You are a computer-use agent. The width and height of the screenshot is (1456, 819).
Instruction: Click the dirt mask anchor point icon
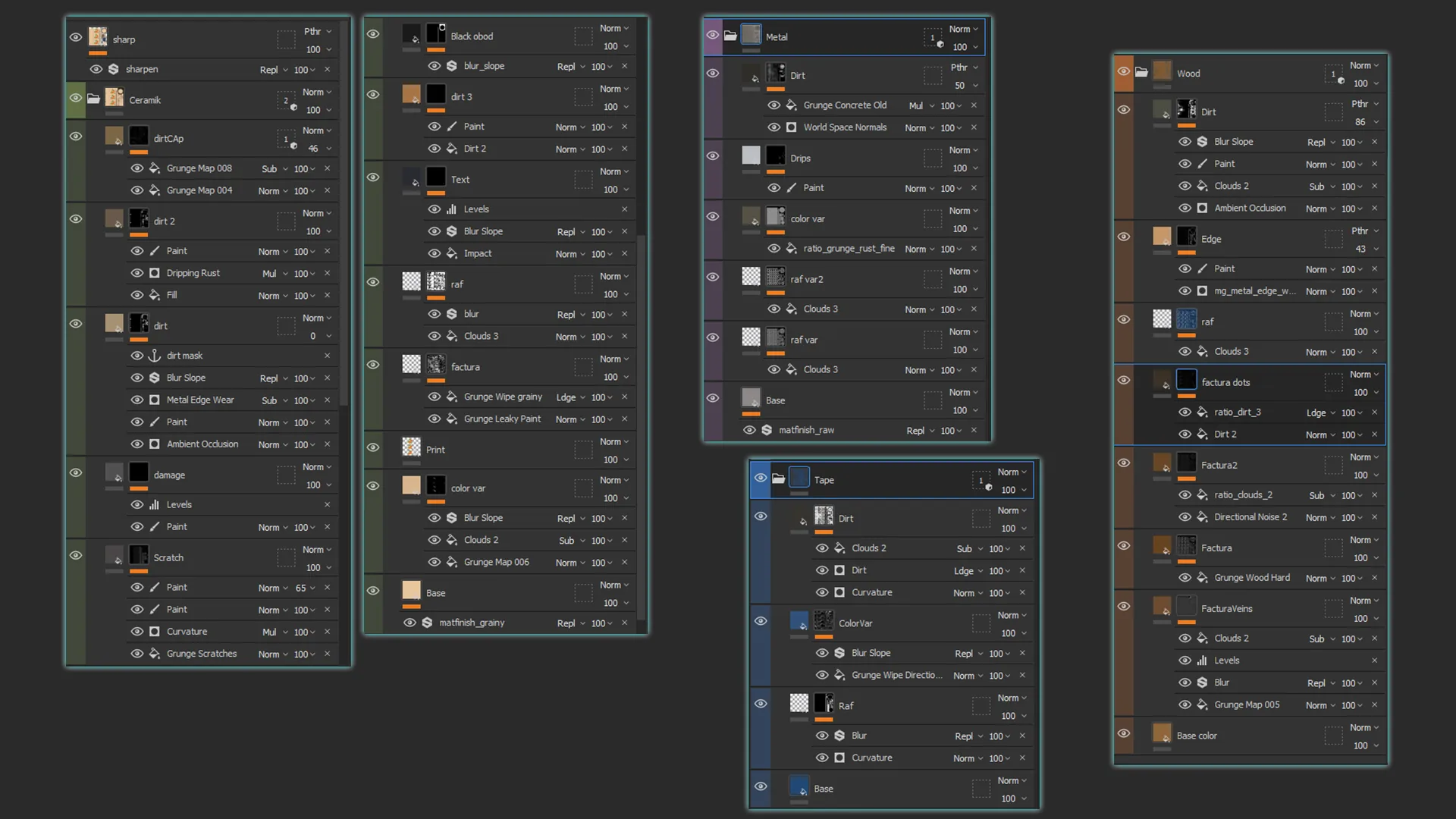point(155,355)
